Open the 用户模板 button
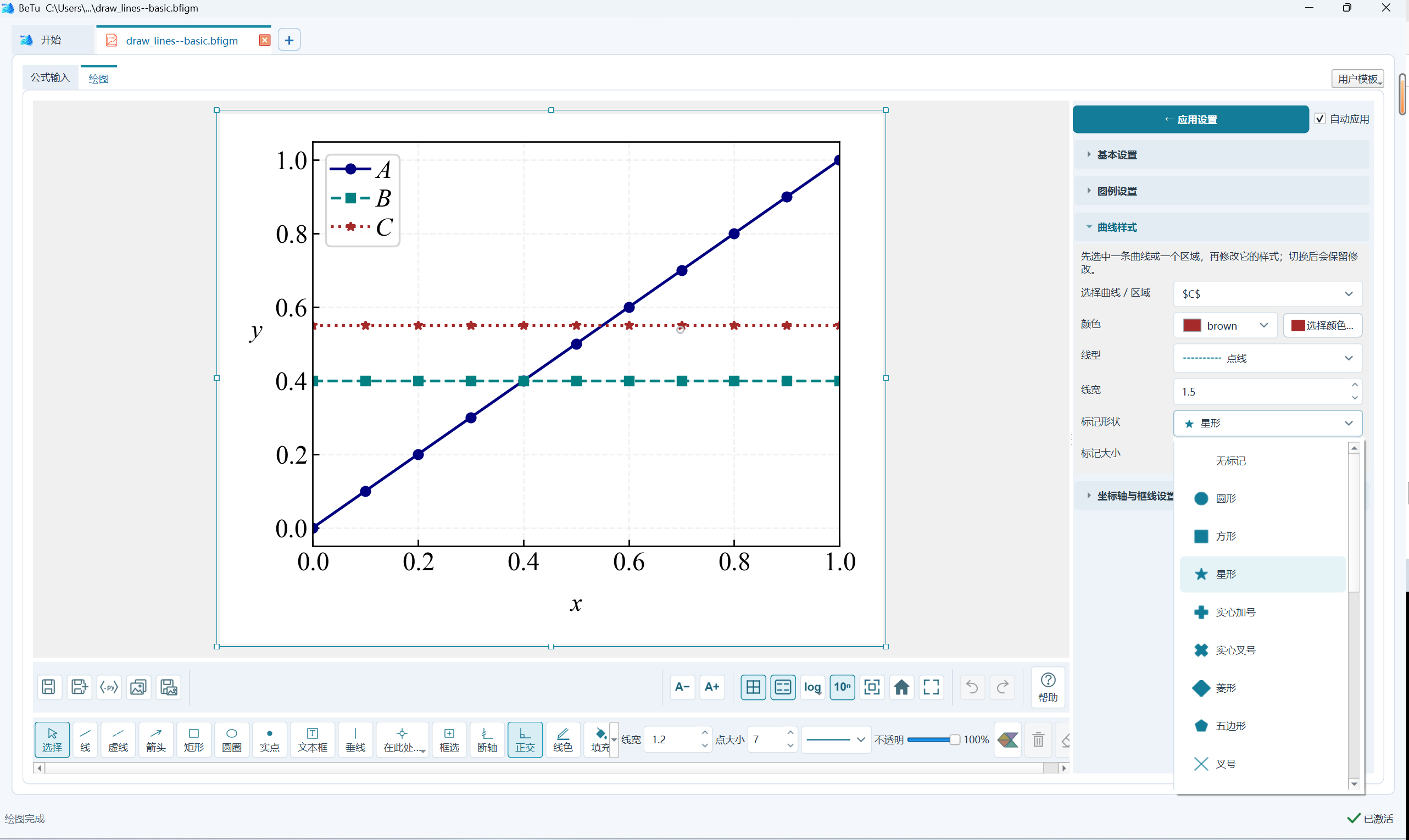The image size is (1409, 840). 1358,79
